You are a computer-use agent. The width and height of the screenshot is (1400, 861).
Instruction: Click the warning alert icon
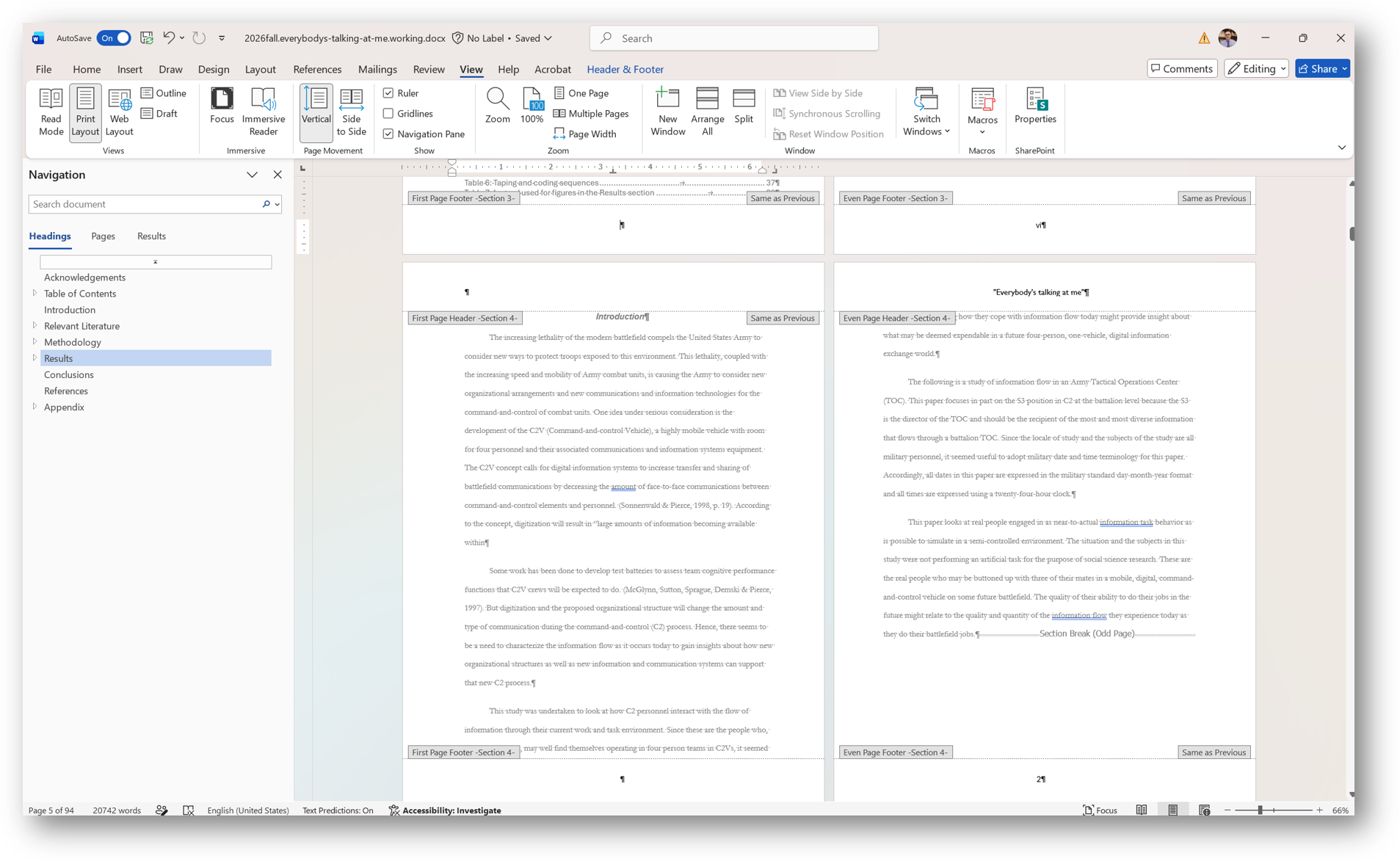(1204, 38)
